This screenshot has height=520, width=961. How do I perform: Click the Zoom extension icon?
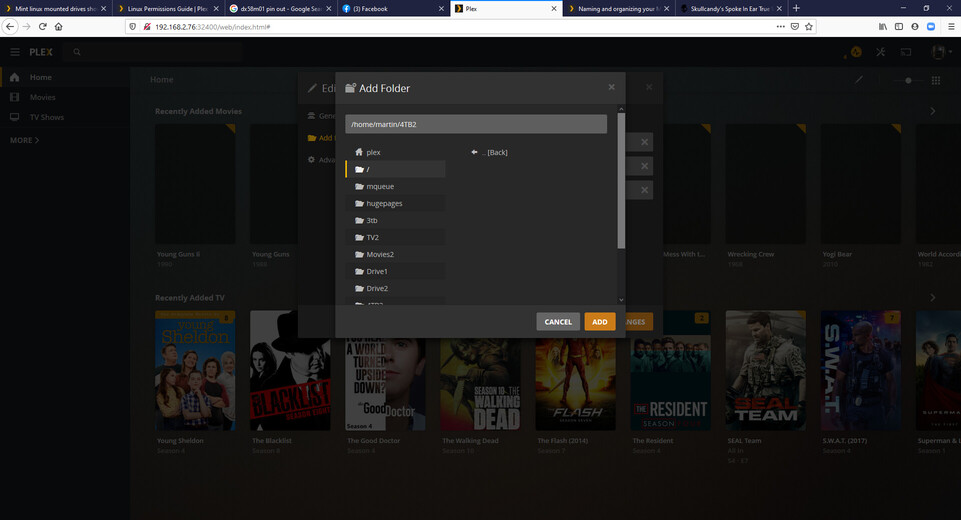(931, 26)
